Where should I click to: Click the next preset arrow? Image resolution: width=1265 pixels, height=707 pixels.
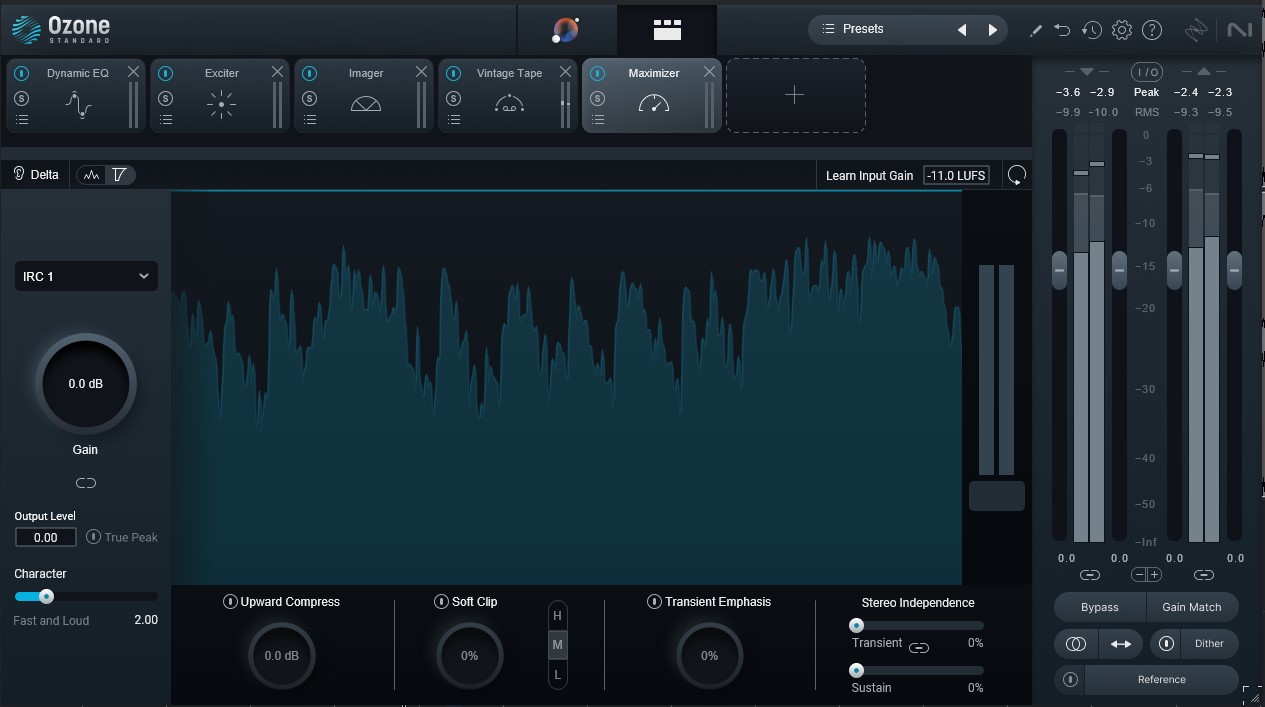[992, 29]
